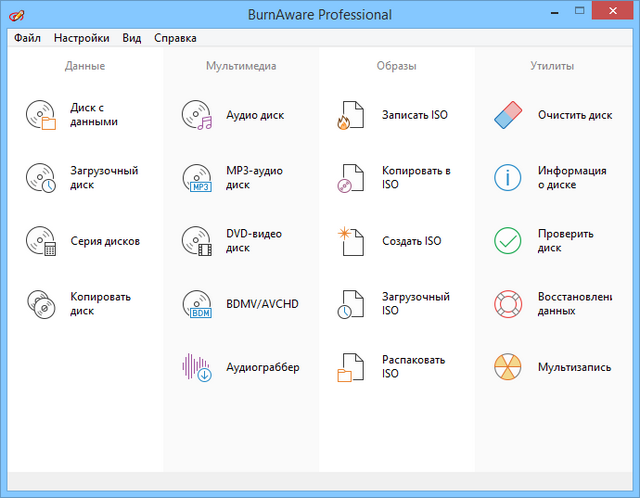Click the Data Disc icon (Диск с данными)
The width and height of the screenshot is (640, 498).
(41, 115)
